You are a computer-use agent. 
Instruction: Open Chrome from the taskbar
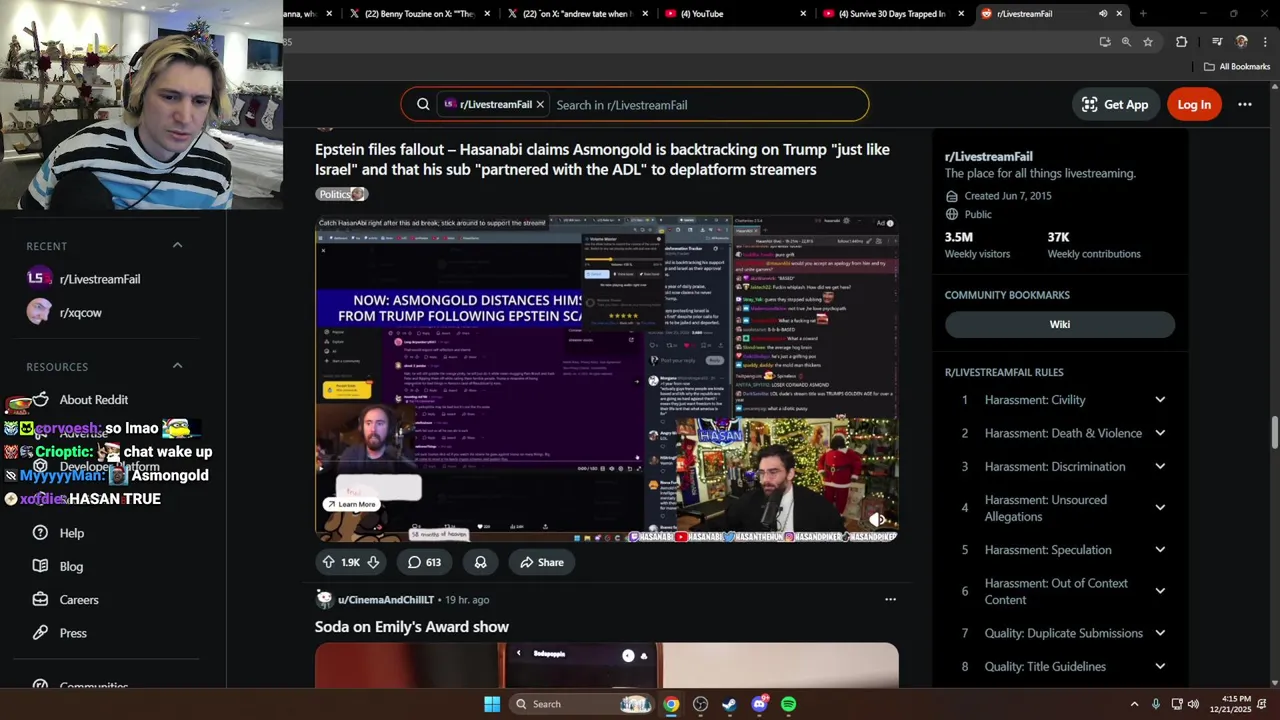click(671, 704)
